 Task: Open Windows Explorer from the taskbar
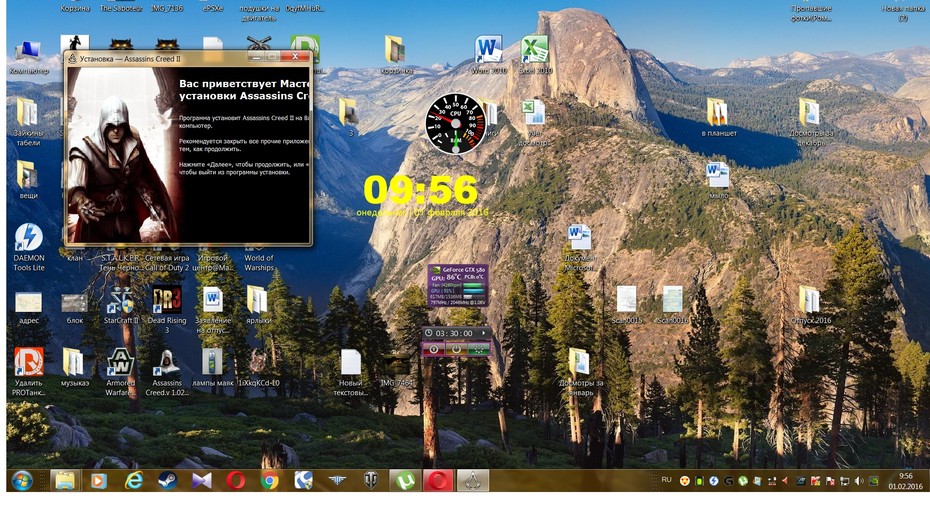pyautogui.click(x=65, y=480)
